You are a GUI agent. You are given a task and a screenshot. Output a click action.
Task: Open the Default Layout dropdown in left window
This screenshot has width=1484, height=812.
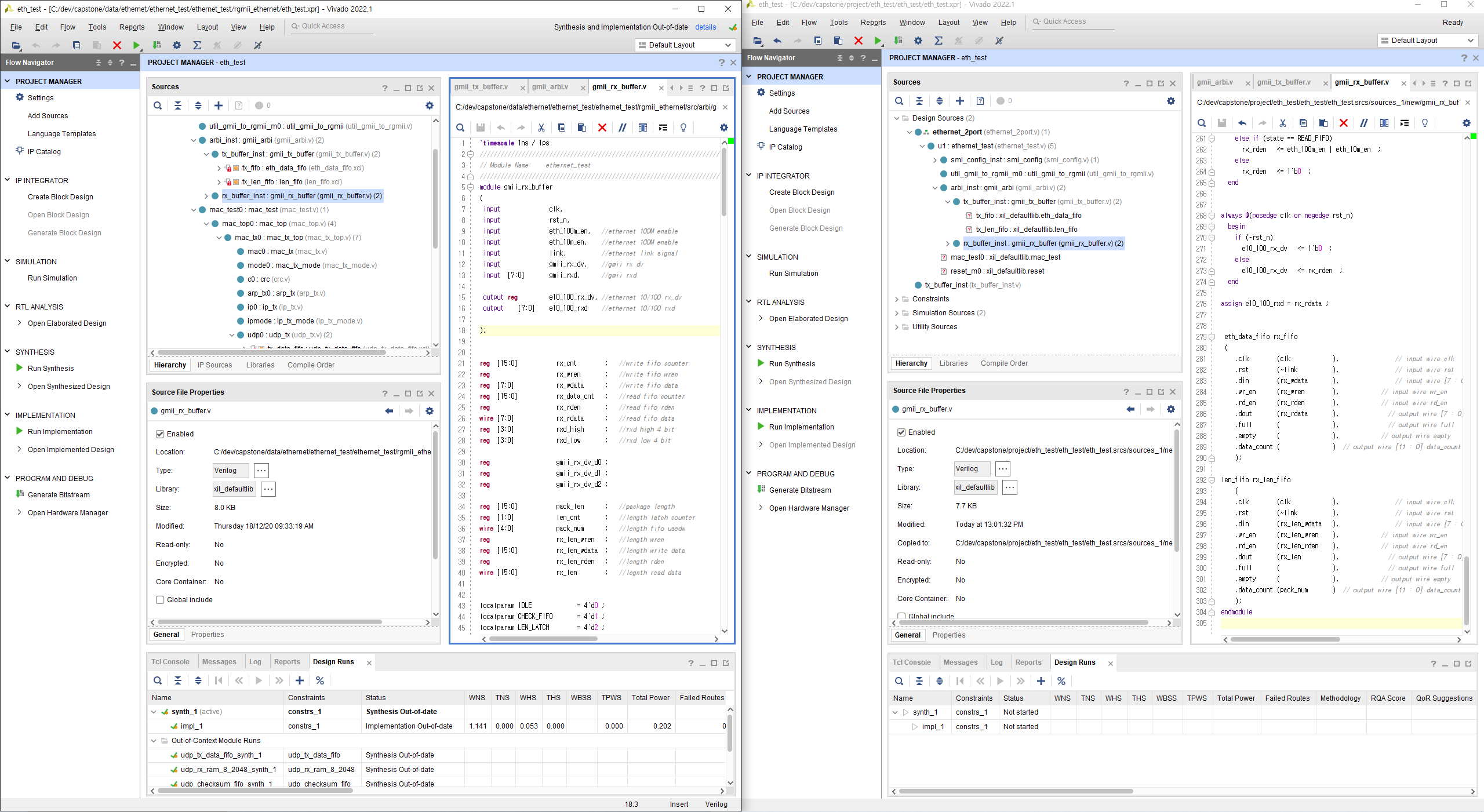(x=685, y=45)
